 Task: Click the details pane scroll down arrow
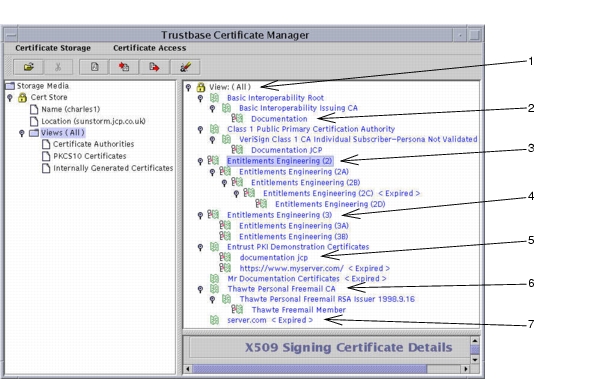click(475, 360)
